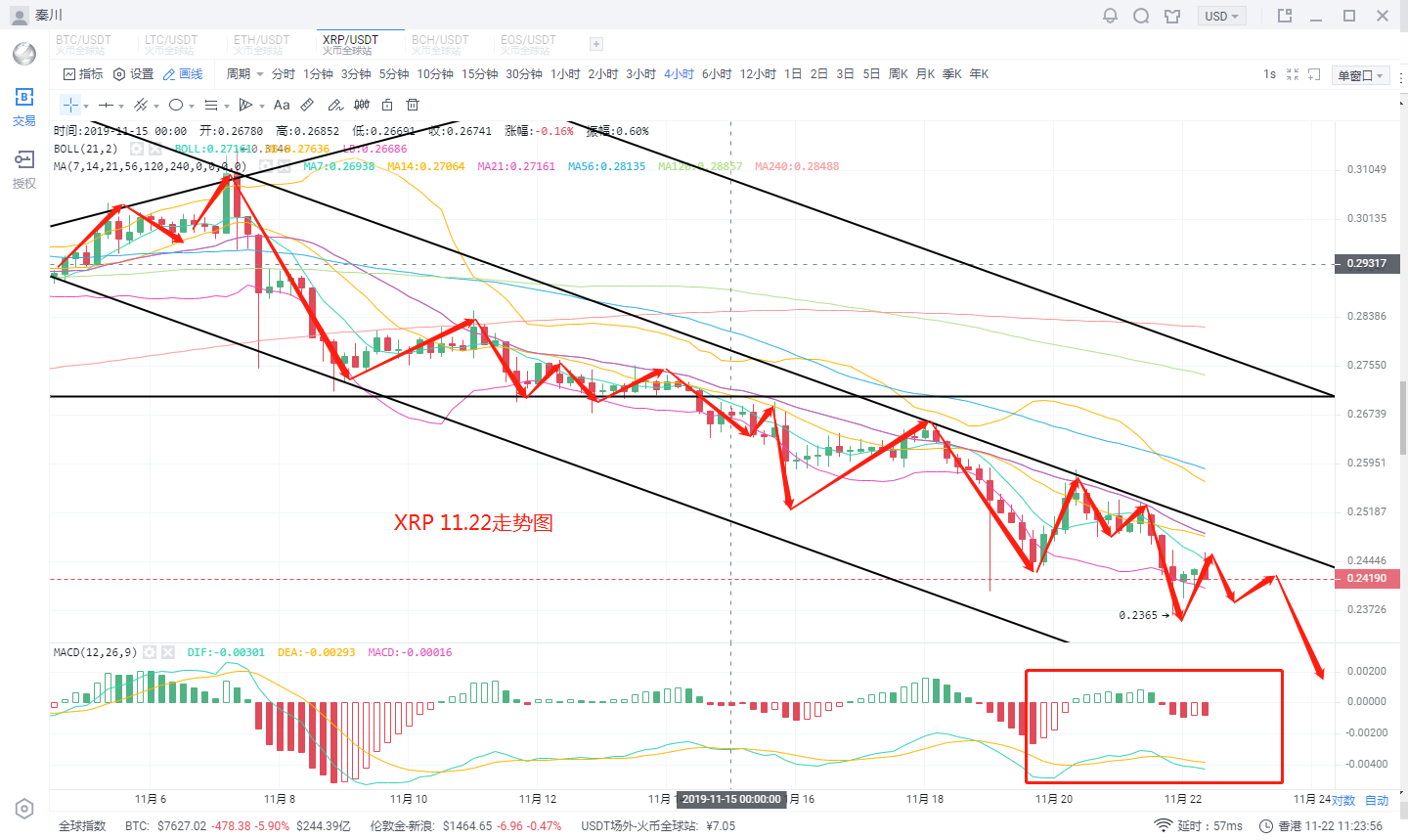Select the ellipse shape tool

[176, 105]
